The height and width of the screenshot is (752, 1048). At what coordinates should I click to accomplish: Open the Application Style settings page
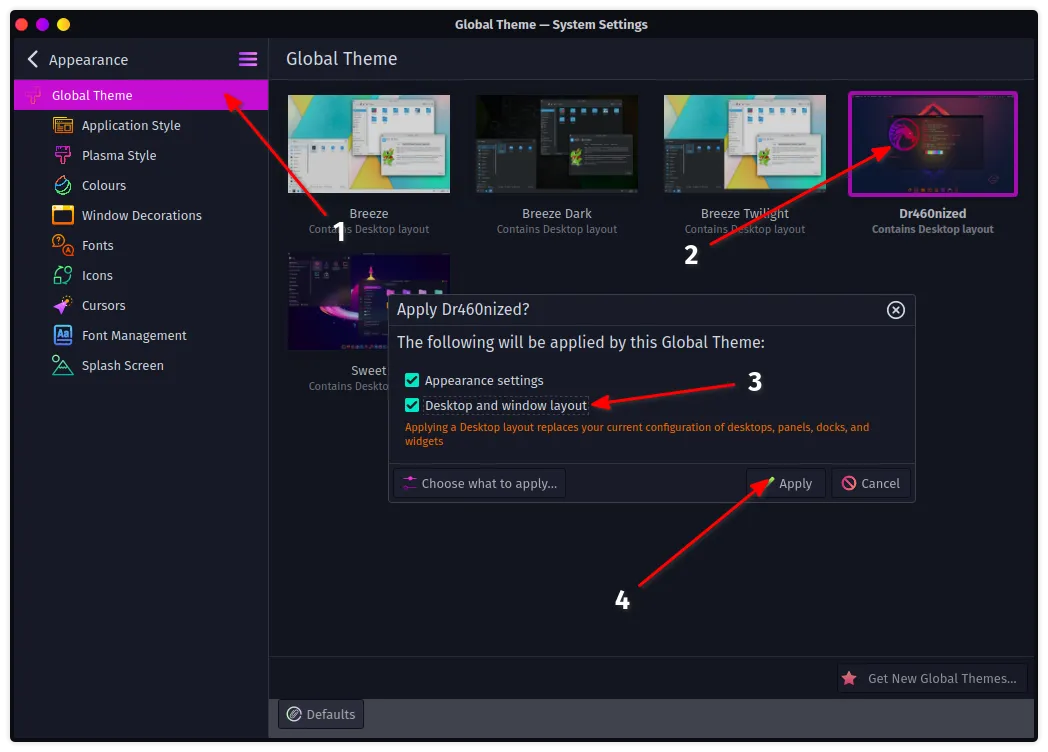click(x=141, y=125)
